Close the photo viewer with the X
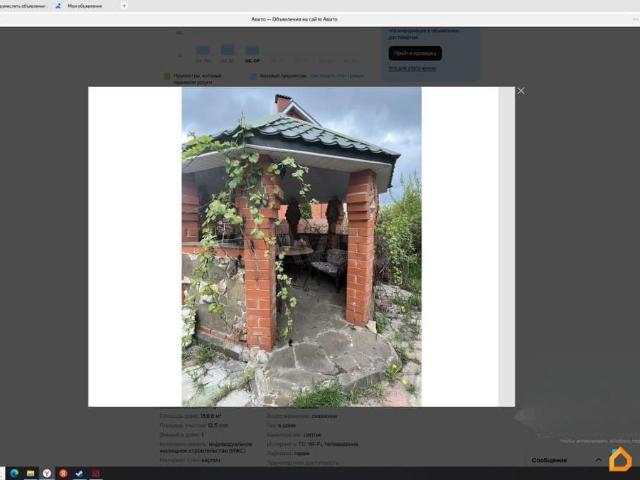 (521, 91)
